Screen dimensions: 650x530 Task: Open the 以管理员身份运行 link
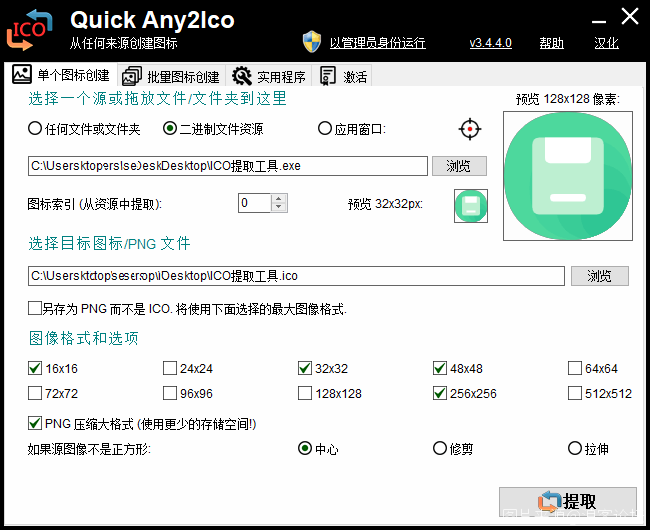tap(377, 43)
